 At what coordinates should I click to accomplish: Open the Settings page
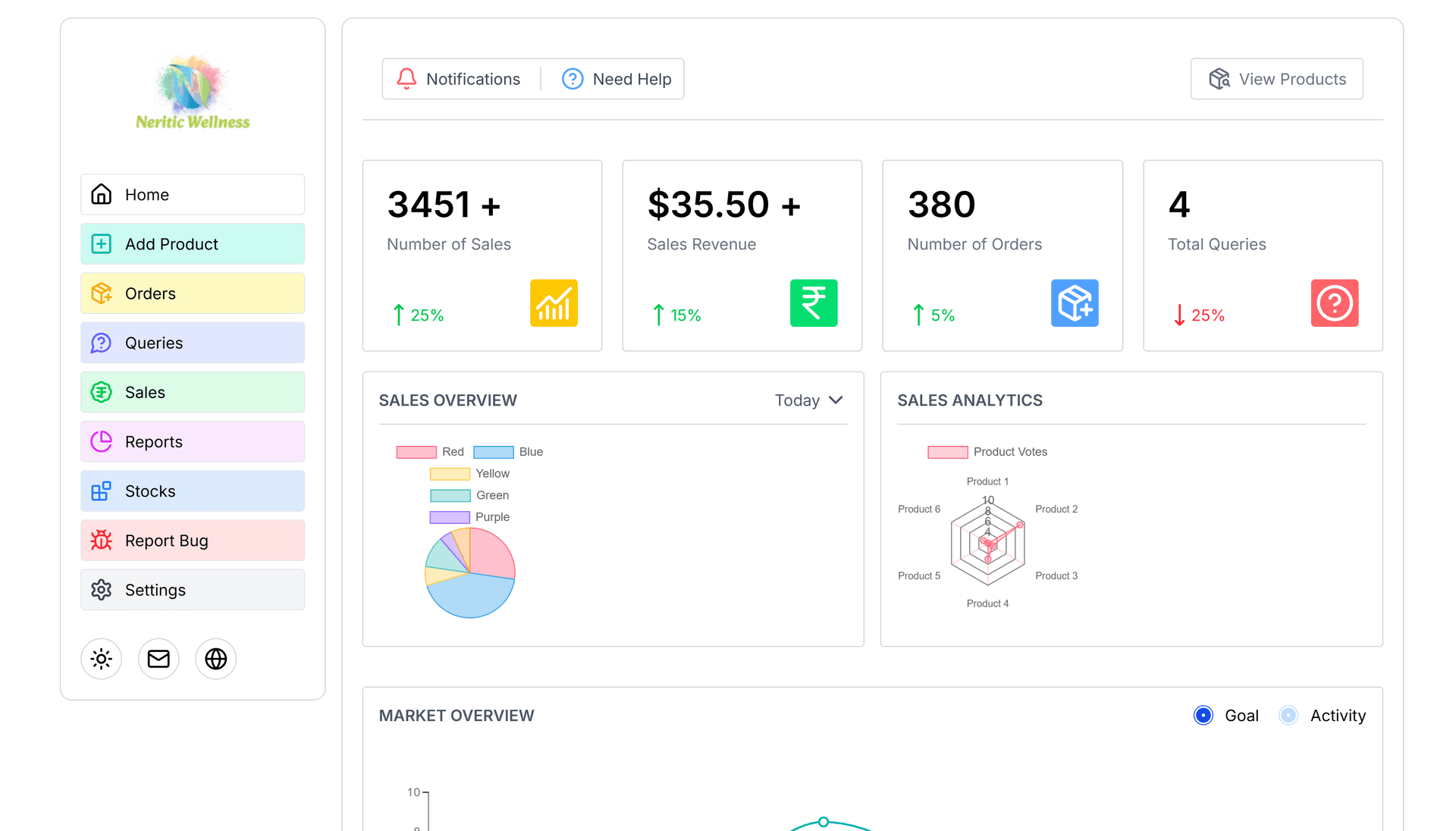tap(193, 590)
